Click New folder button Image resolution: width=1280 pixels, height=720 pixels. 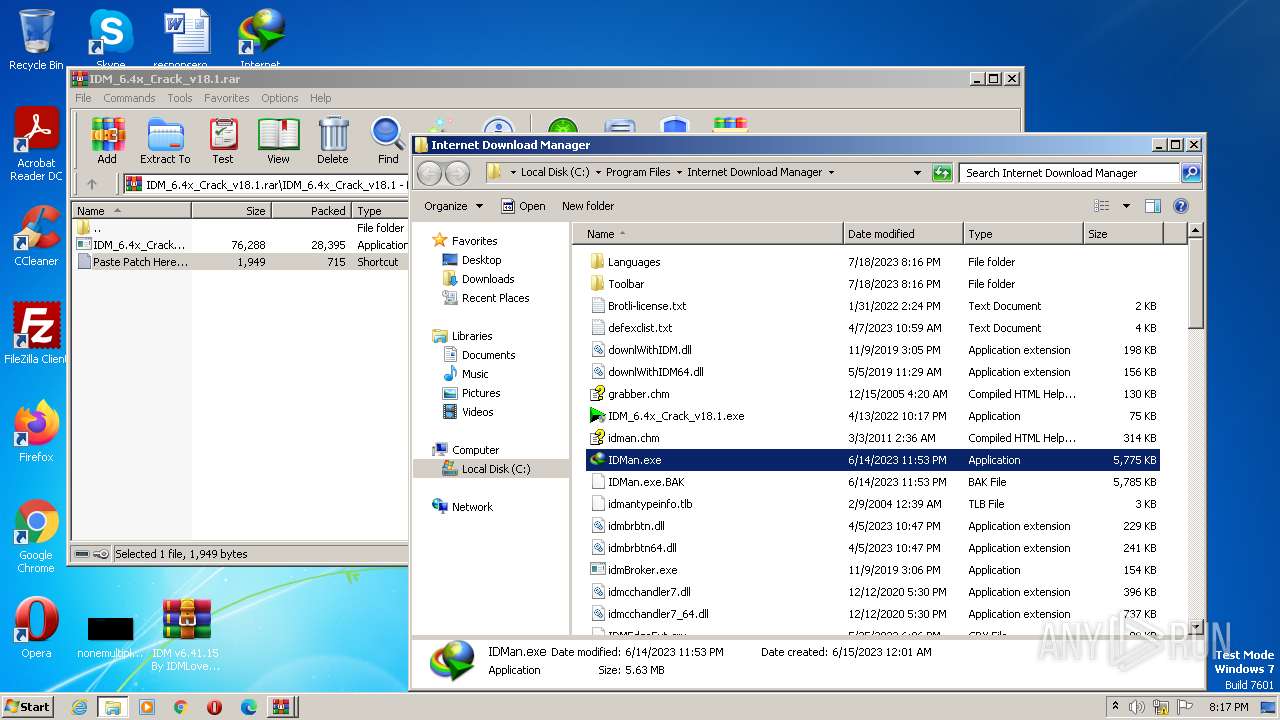click(588, 206)
